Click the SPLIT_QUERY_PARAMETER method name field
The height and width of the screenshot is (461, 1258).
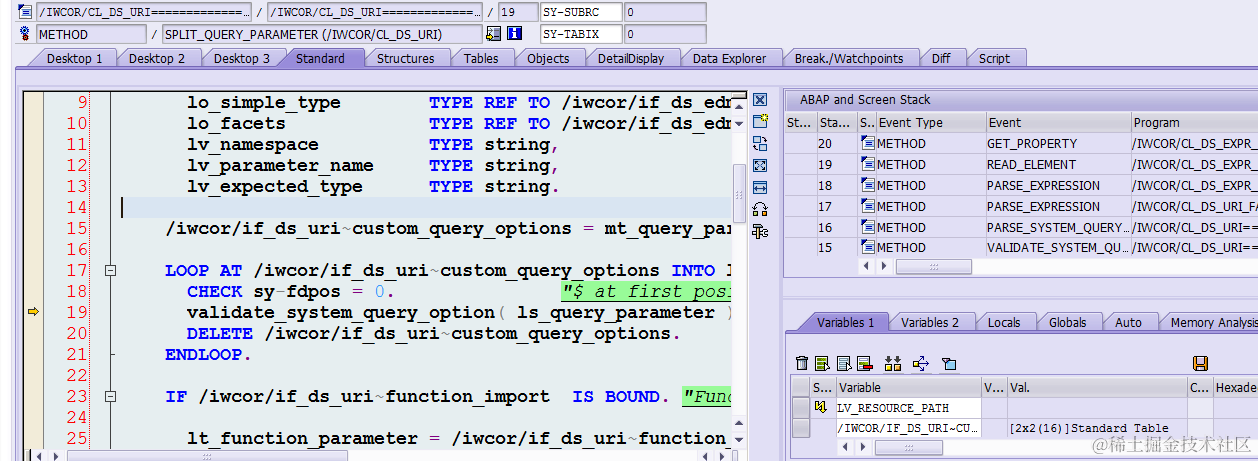(321, 34)
